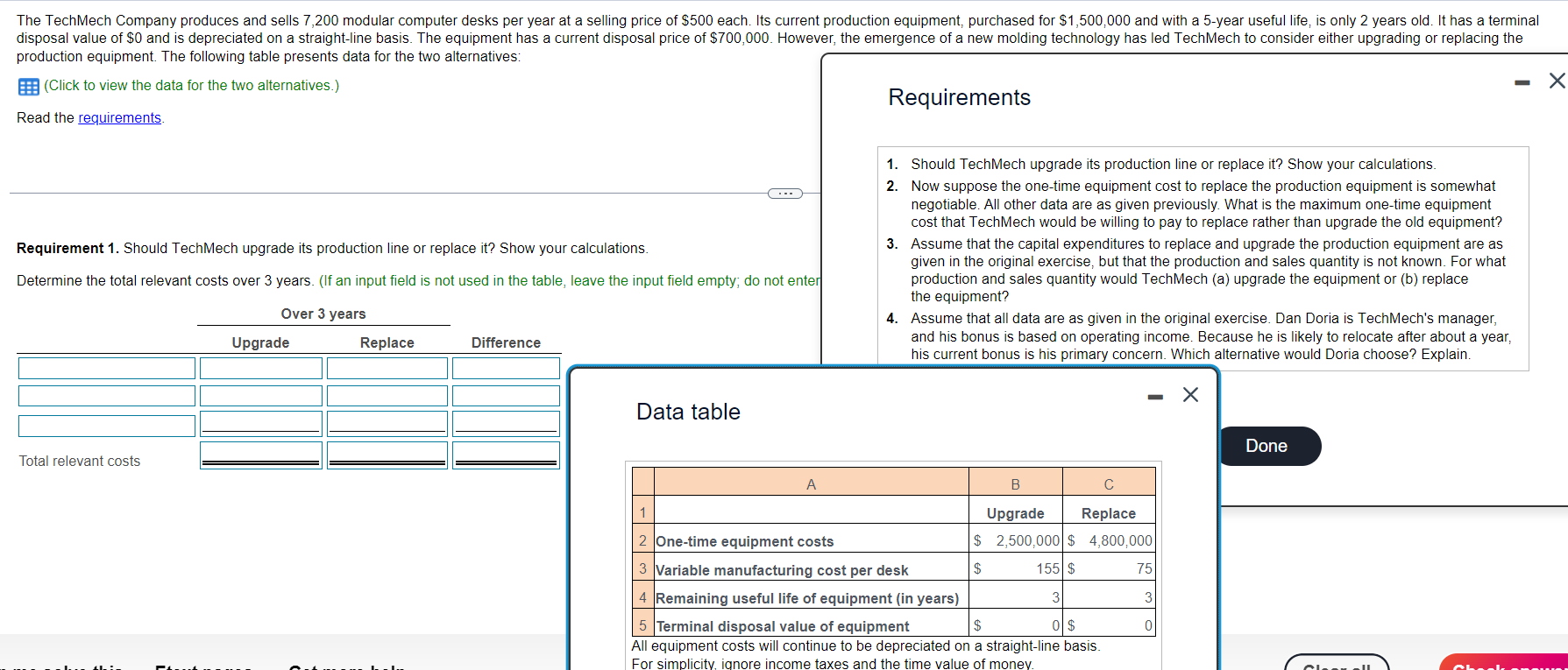The width and height of the screenshot is (1568, 670).
Task: Select the third row Upgrade input field
Action: (x=261, y=424)
